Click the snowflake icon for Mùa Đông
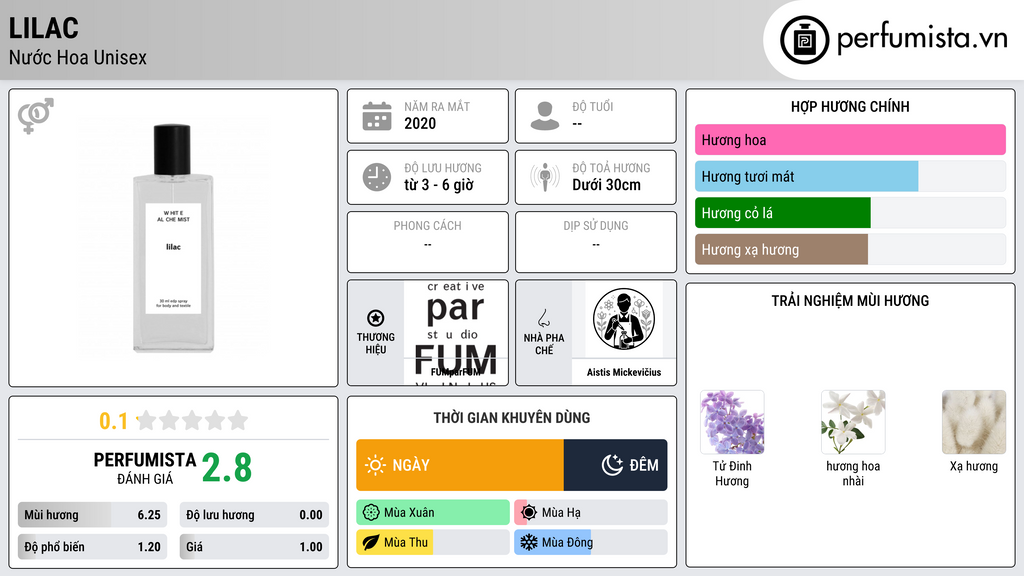This screenshot has width=1024, height=576. click(528, 542)
